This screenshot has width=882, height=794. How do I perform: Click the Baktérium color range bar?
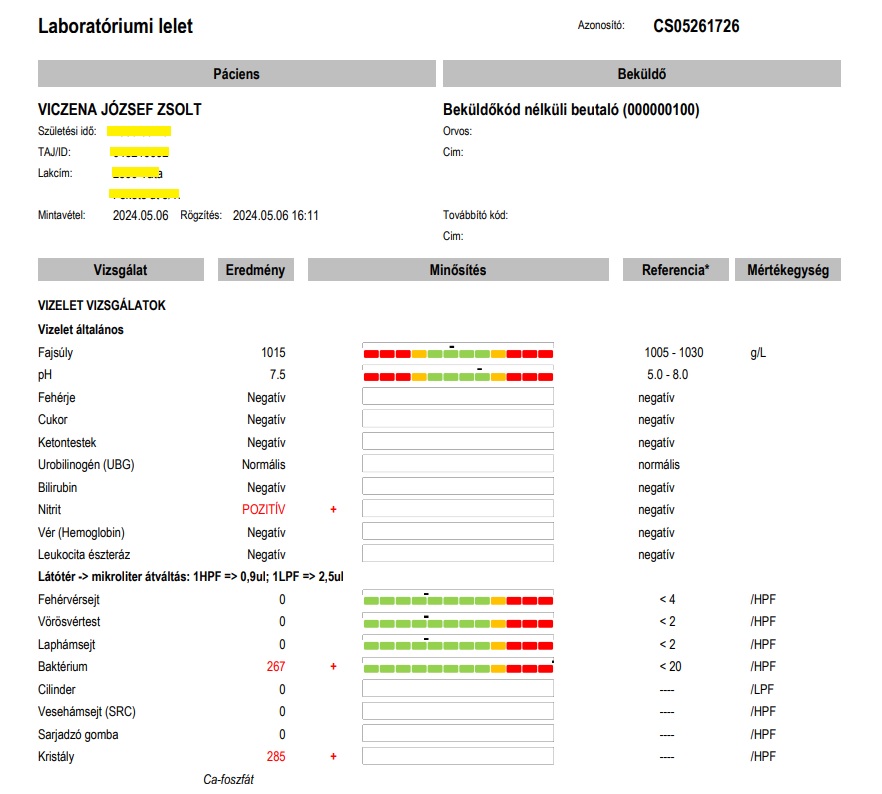(457, 668)
